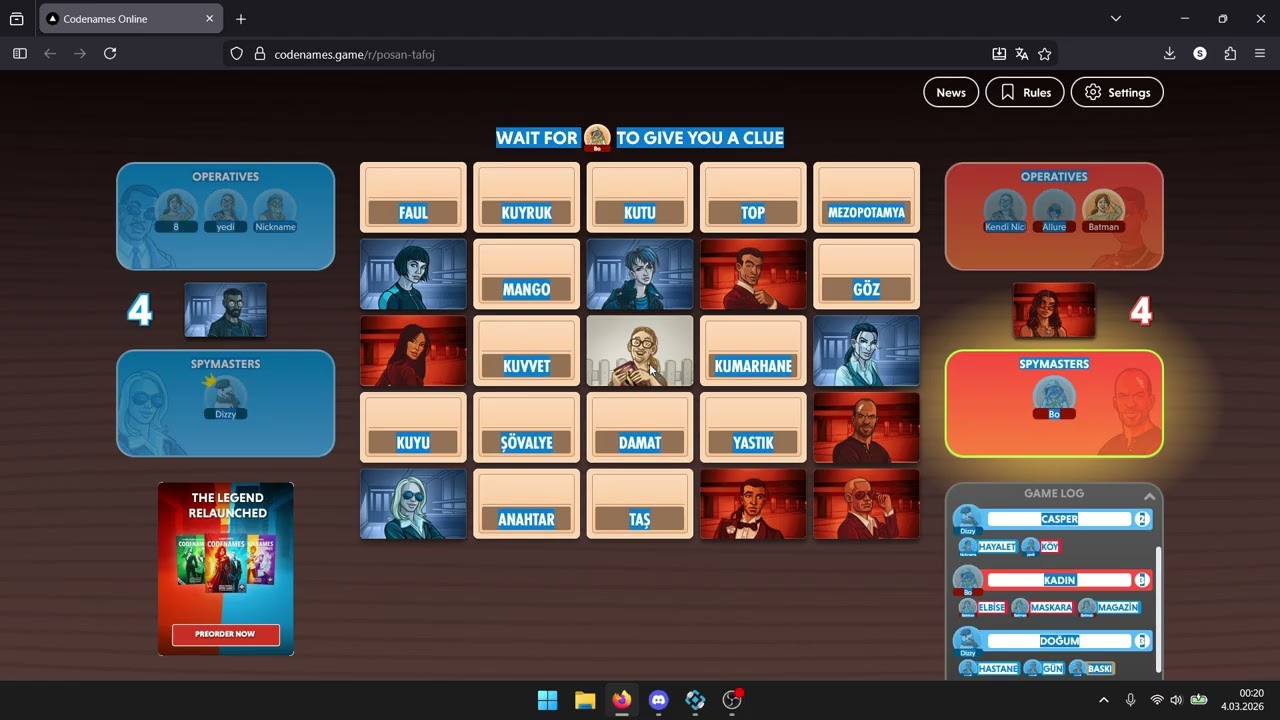The width and height of the screenshot is (1280, 720).
Task: Open the Firefox downloads panel
Action: click(1169, 54)
